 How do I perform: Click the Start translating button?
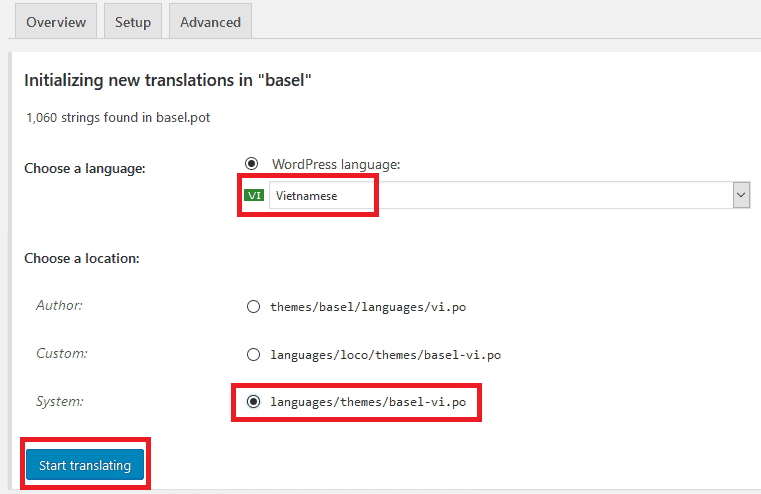(85, 465)
